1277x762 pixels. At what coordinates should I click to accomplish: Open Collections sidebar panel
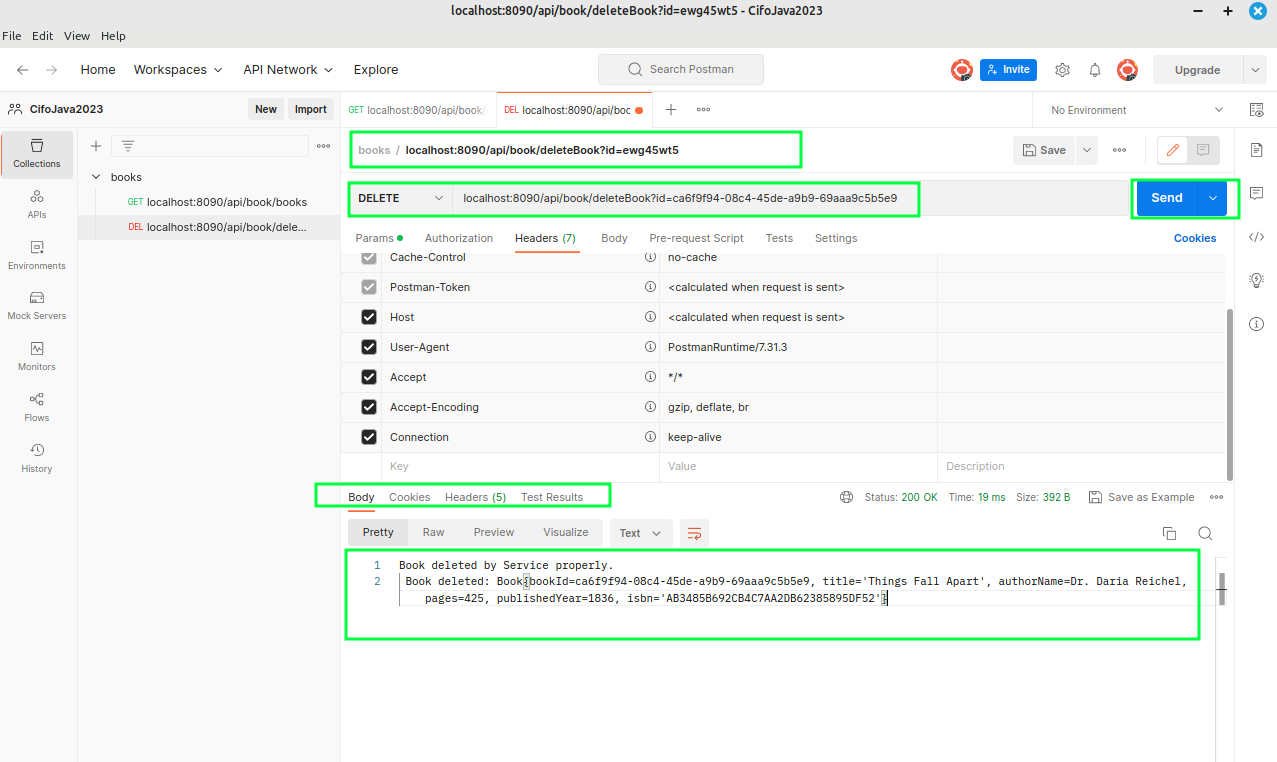tap(37, 154)
